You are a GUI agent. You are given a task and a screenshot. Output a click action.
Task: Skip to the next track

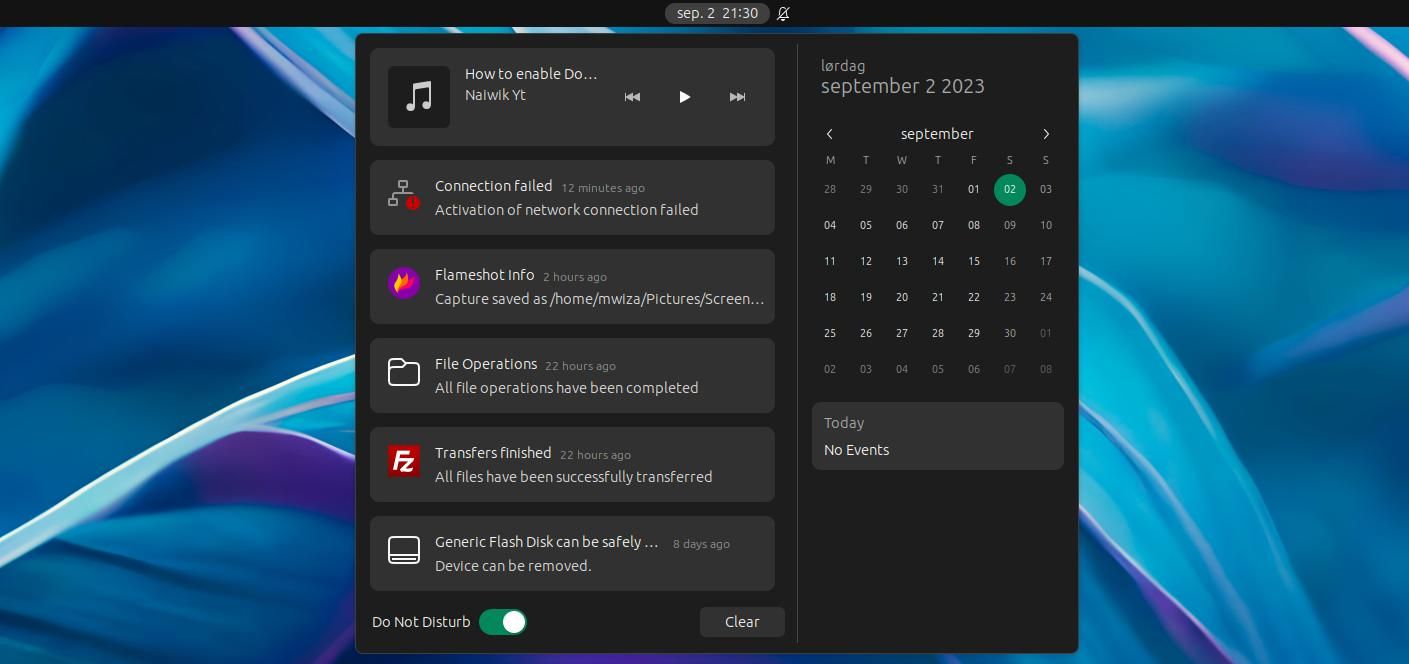[737, 96]
